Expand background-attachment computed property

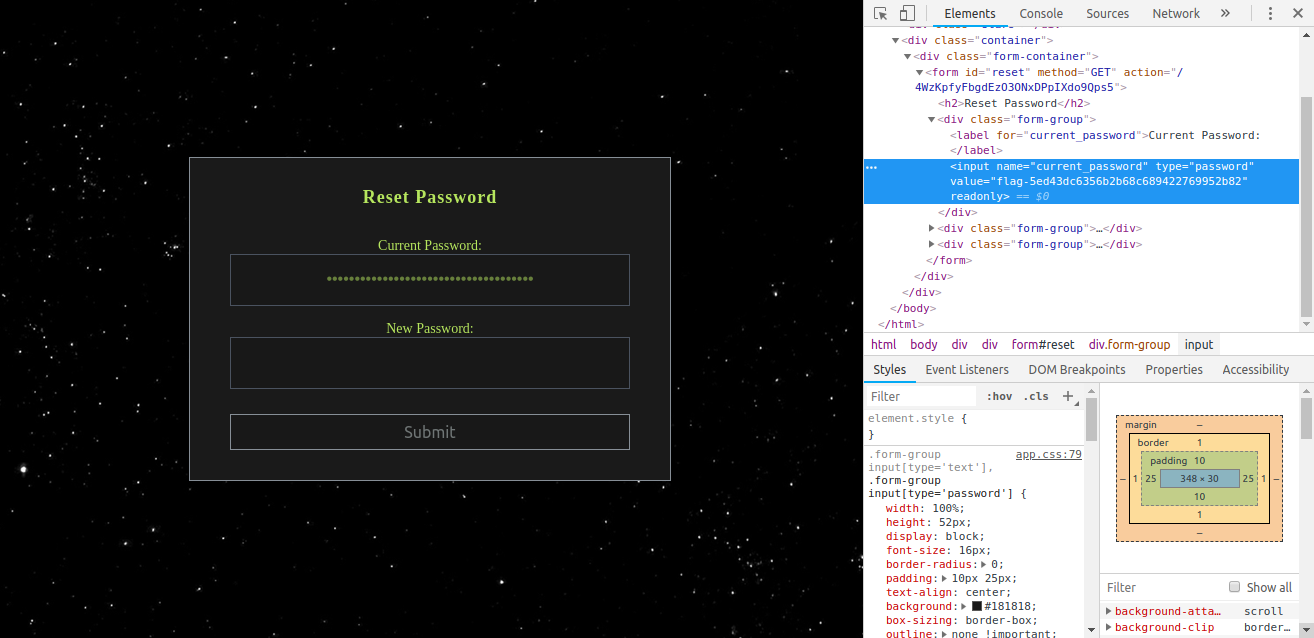(x=1108, y=611)
